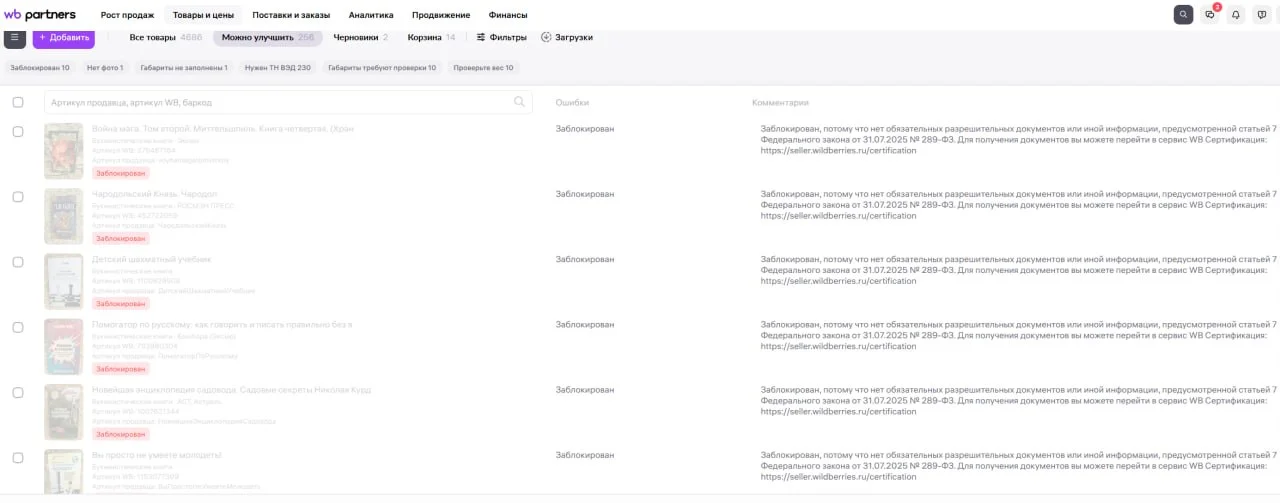Filter by Заблокирован 10 chip
This screenshot has height=503, width=1280.
click(x=40, y=68)
